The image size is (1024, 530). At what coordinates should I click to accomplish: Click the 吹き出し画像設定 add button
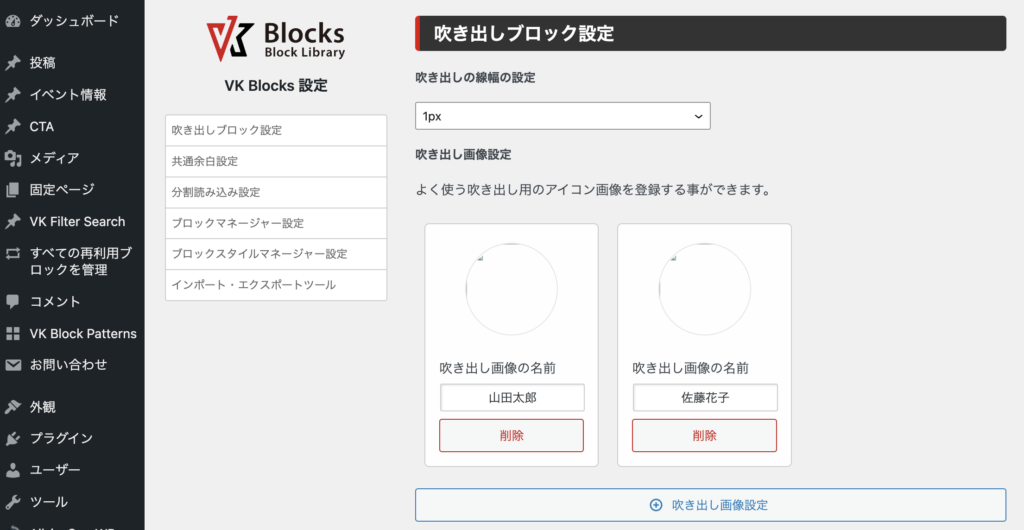710,505
